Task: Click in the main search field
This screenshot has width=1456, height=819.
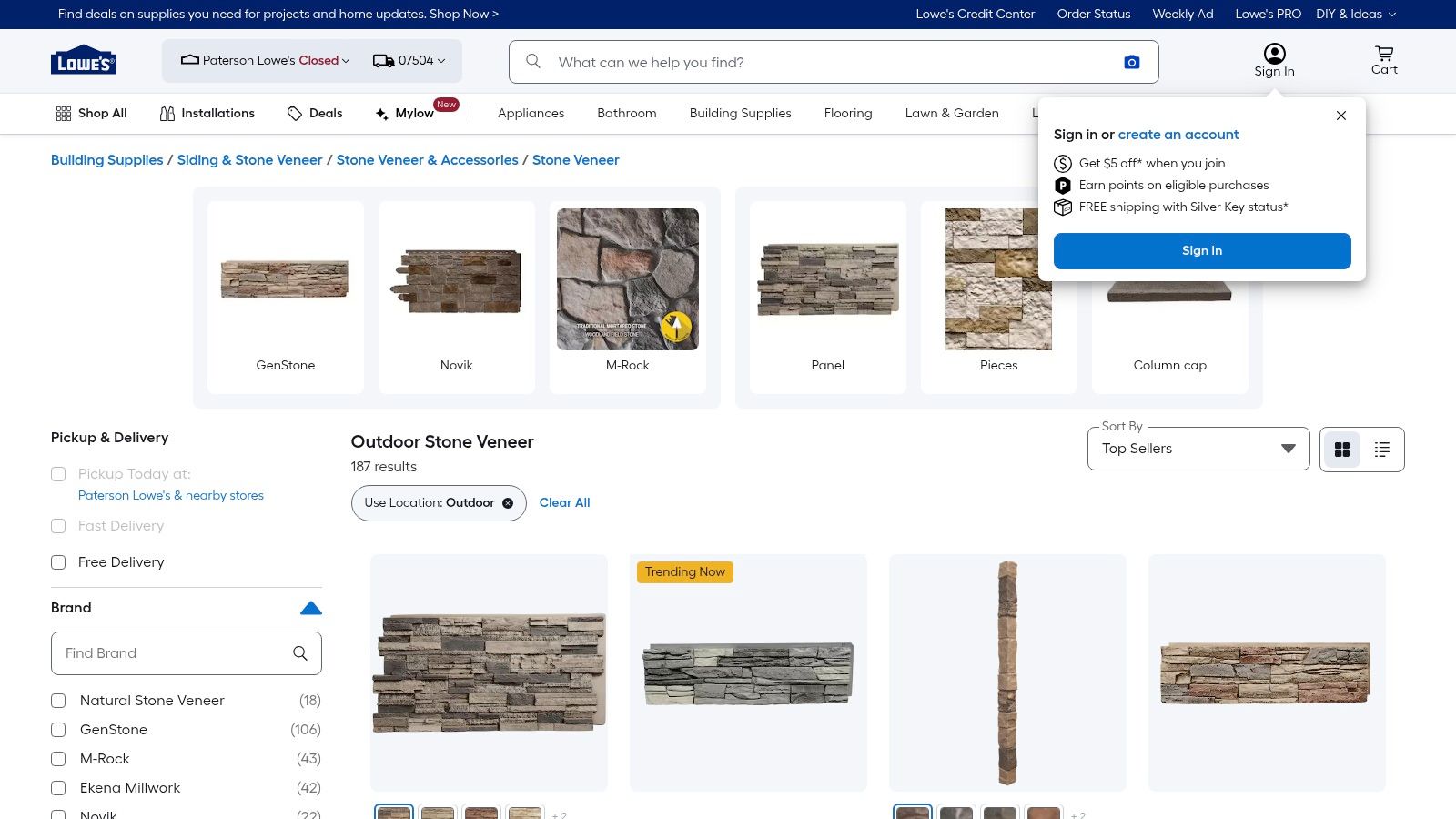Action: pyautogui.click(x=833, y=62)
